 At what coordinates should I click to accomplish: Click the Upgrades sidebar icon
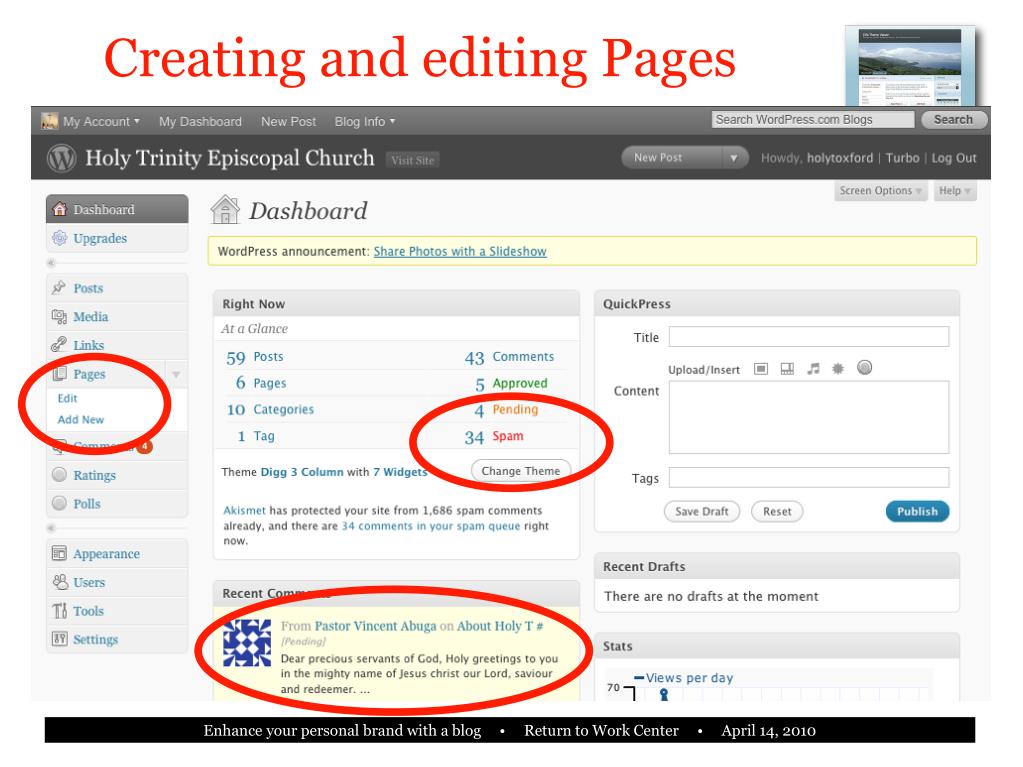pyautogui.click(x=59, y=238)
